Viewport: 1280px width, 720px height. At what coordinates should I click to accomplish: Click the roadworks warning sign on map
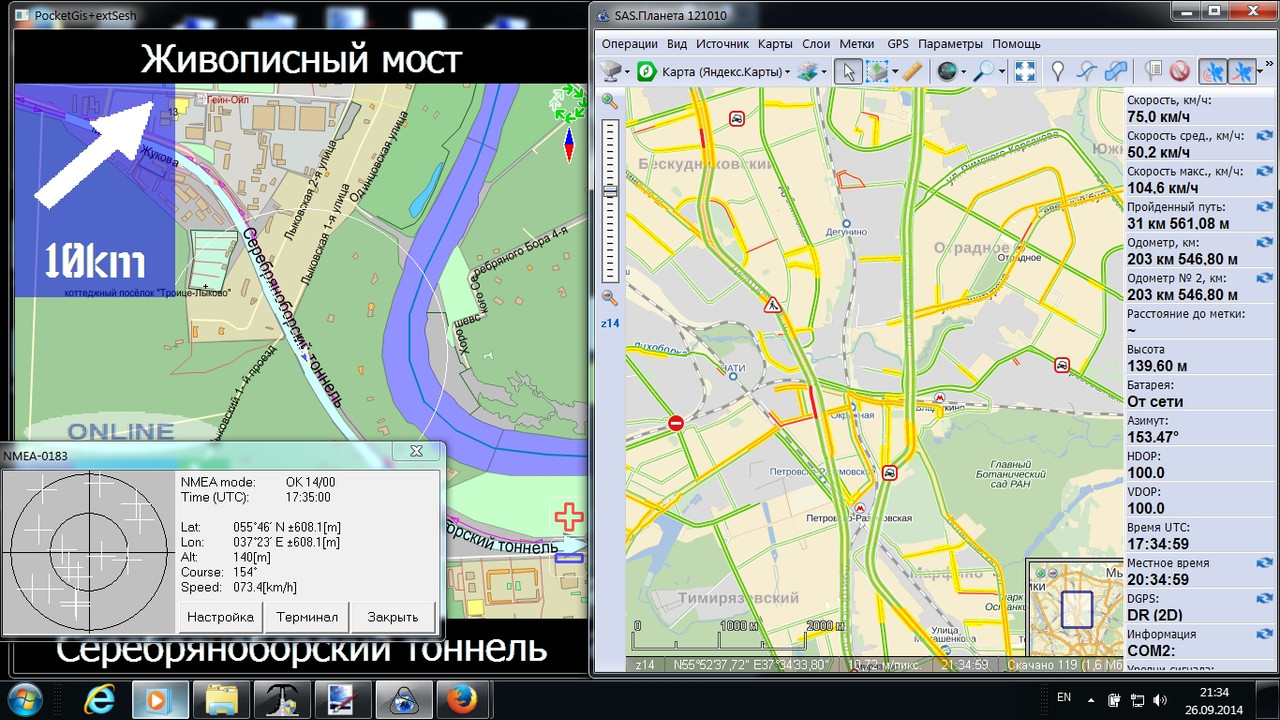pos(771,304)
